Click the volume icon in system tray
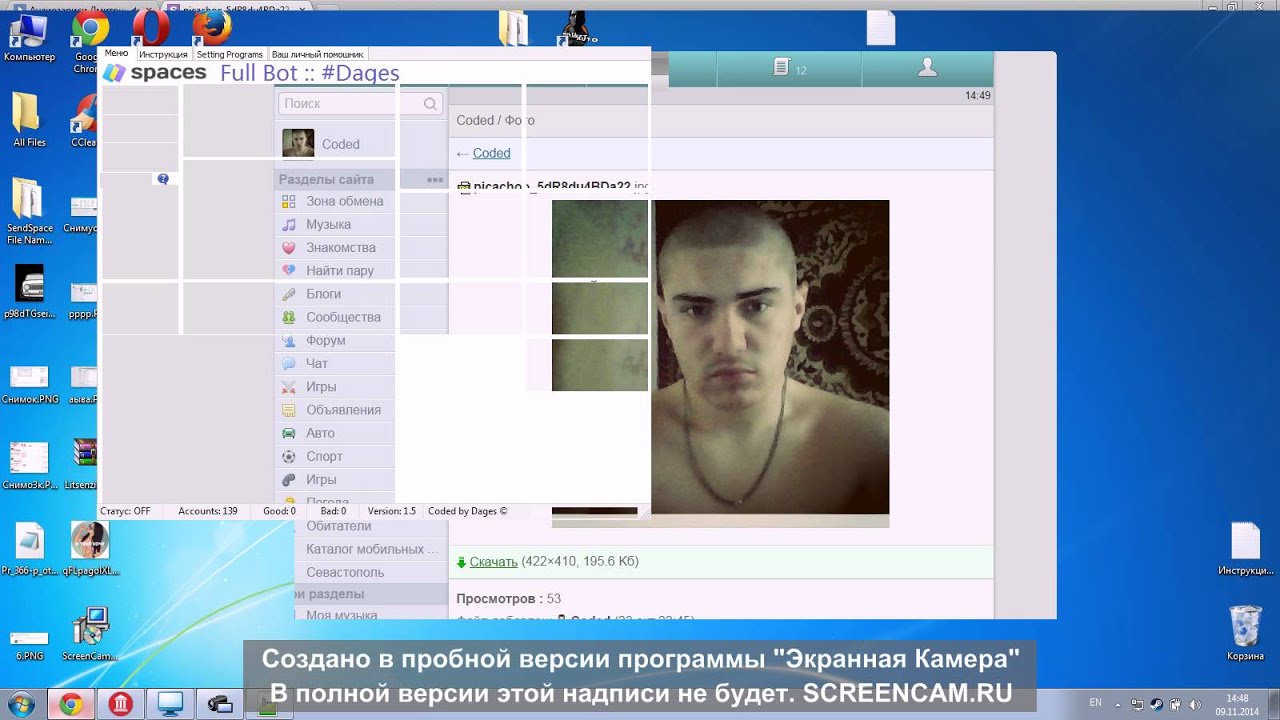The image size is (1280, 720). coord(1195,704)
